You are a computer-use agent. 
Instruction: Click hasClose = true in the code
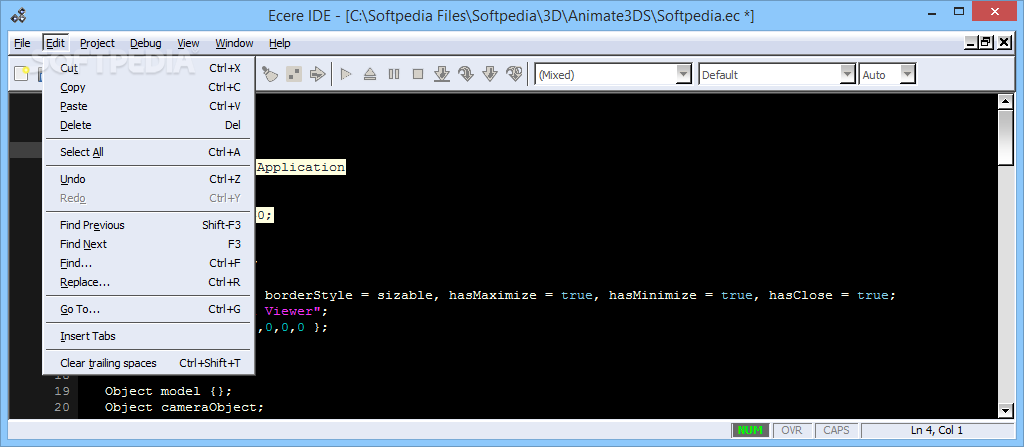click(x=828, y=295)
